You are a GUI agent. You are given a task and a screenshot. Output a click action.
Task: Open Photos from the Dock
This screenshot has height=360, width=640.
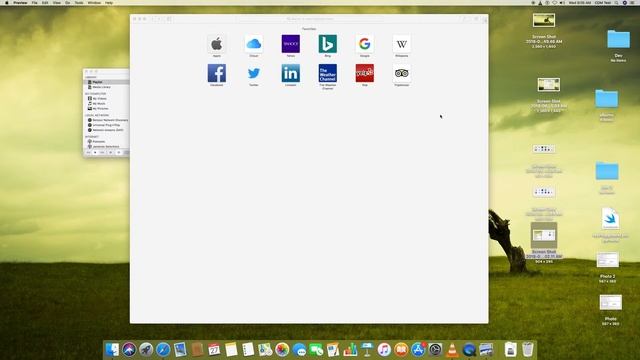click(282, 350)
